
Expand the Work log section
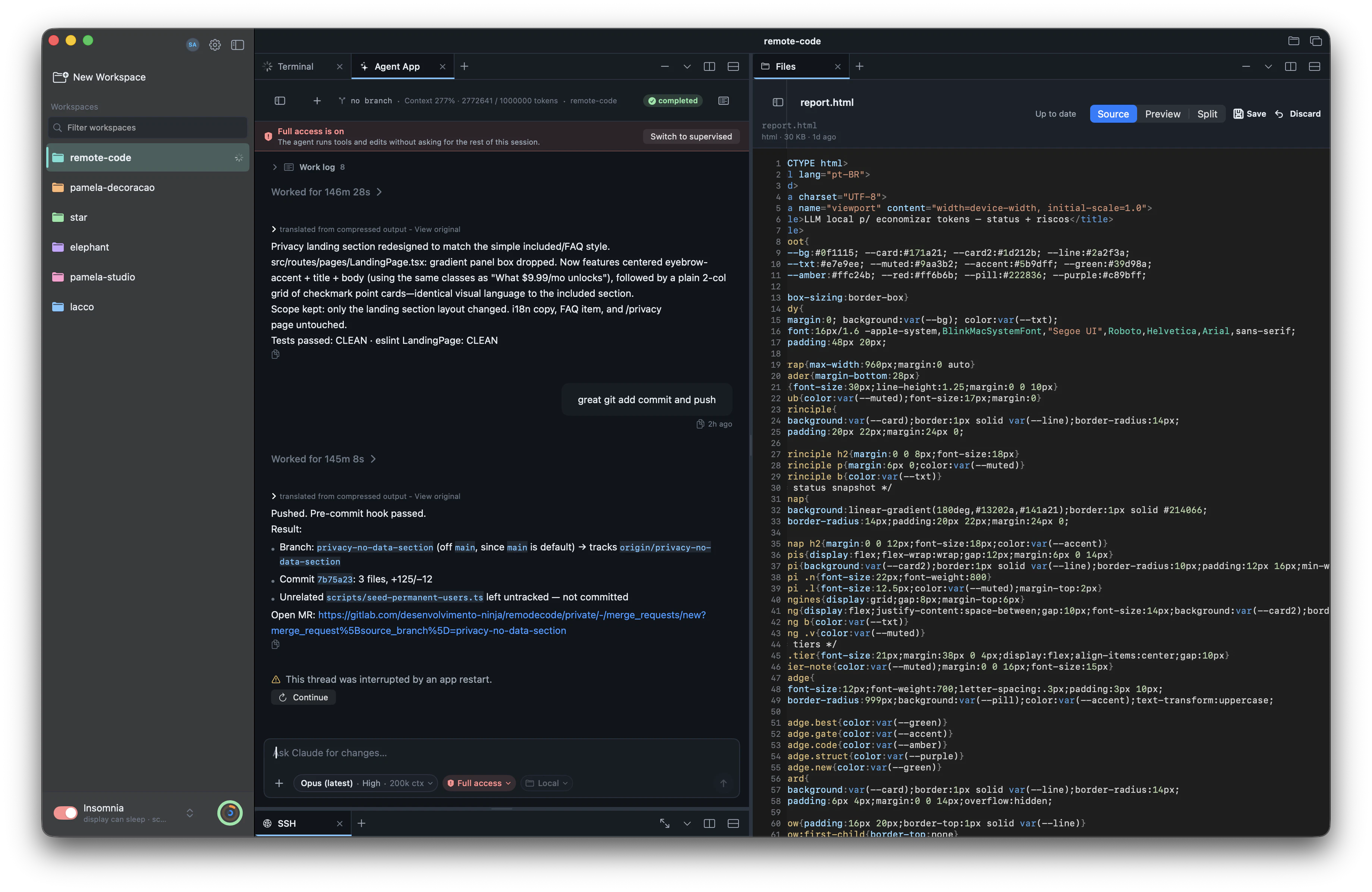point(308,167)
